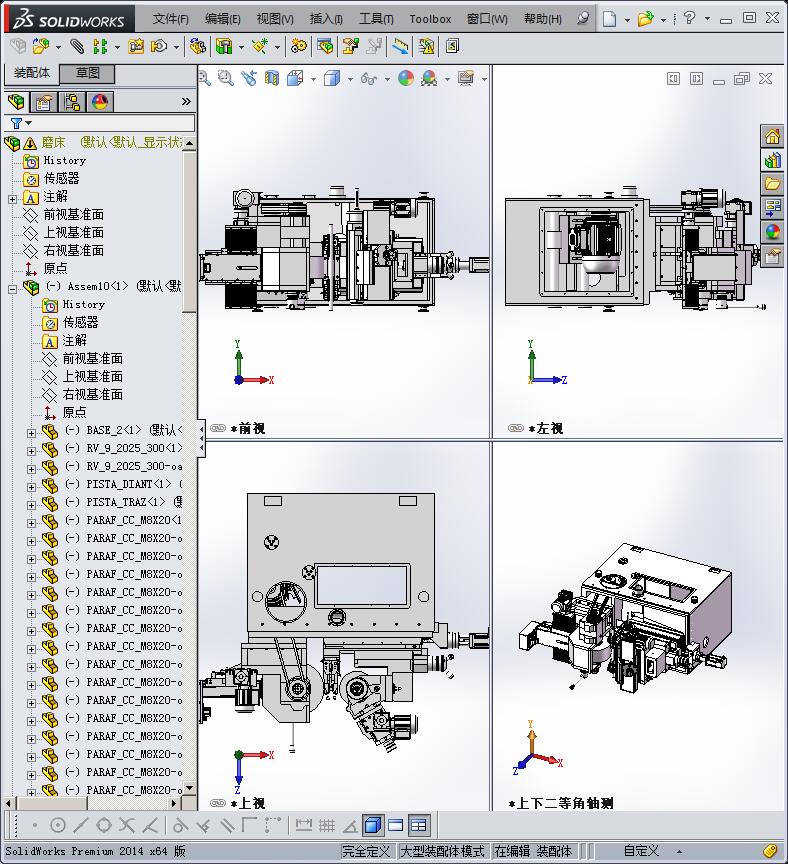Click the New Motion Study icon
The image size is (788, 864).
[299, 46]
